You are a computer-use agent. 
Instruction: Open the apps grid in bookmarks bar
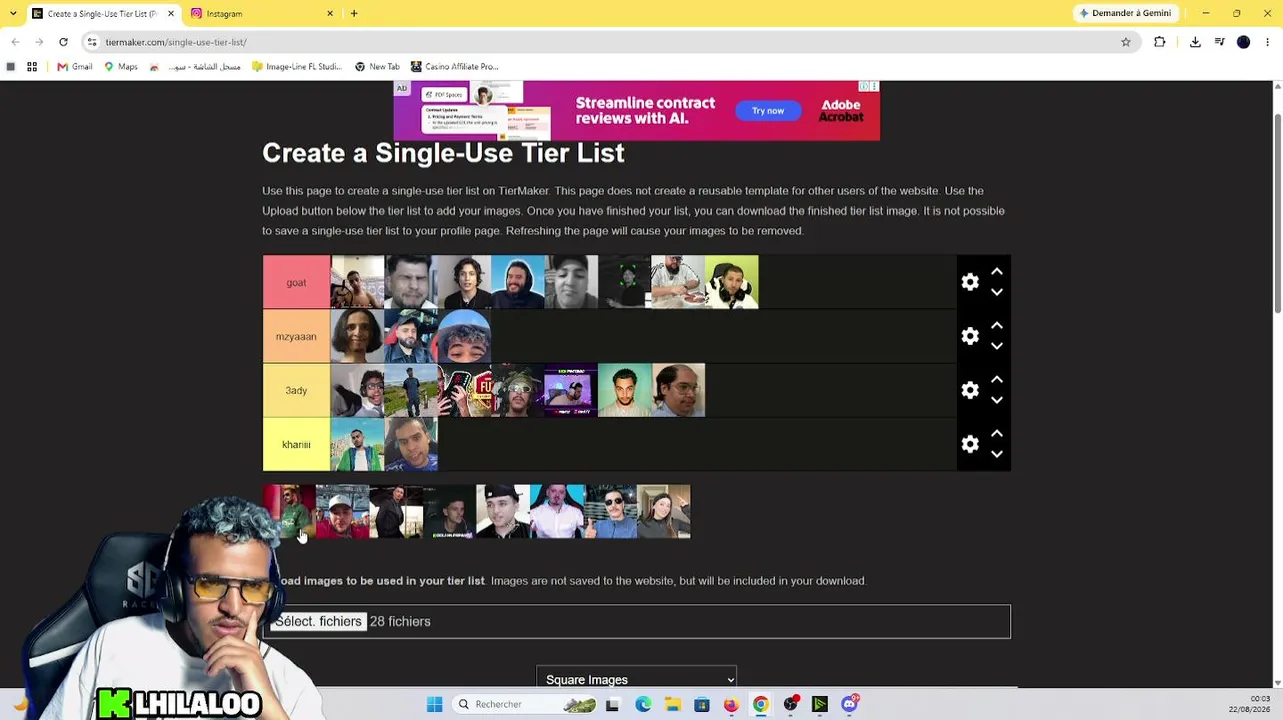[32, 67]
